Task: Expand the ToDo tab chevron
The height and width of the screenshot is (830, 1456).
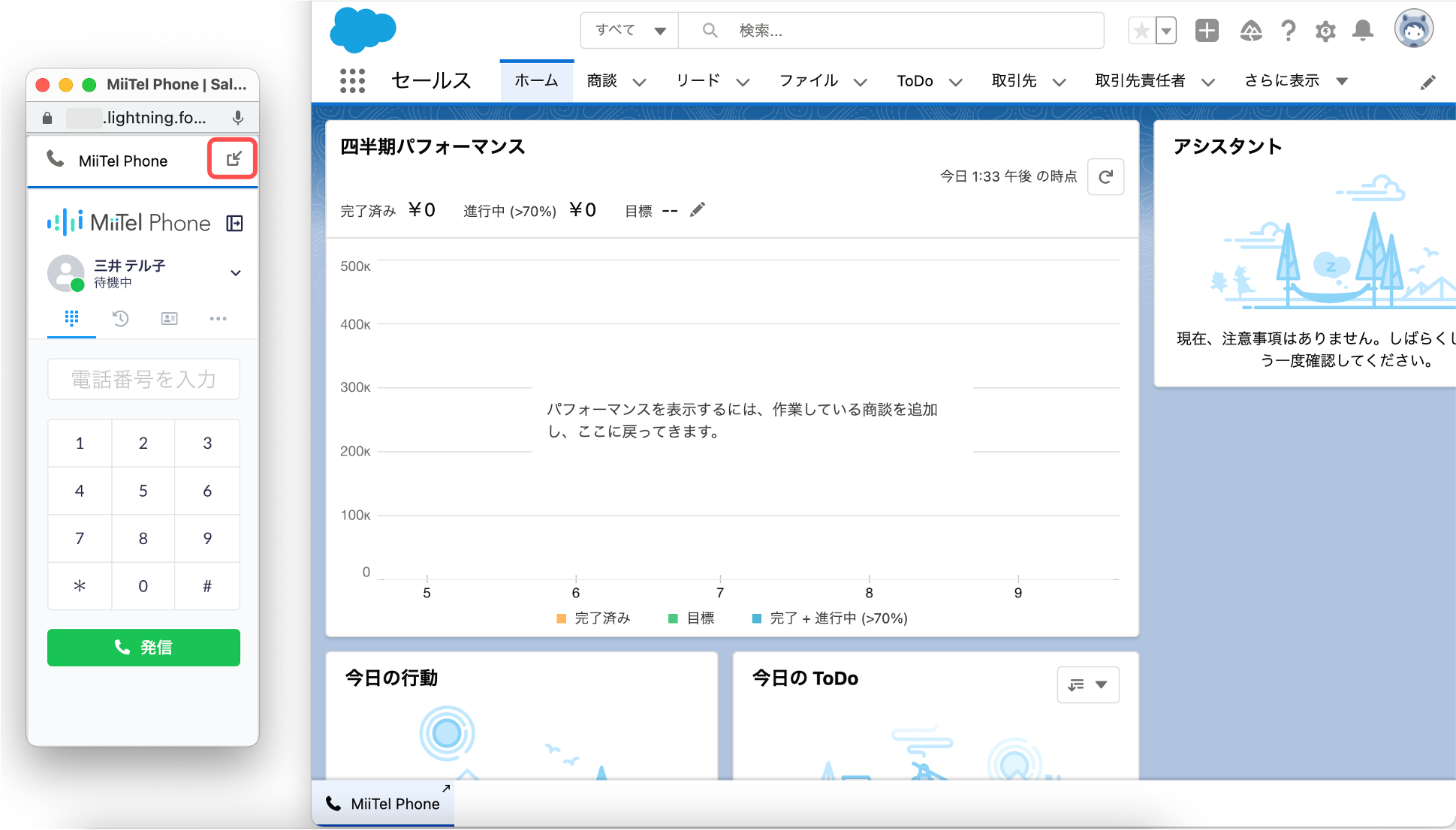Action: [x=956, y=82]
